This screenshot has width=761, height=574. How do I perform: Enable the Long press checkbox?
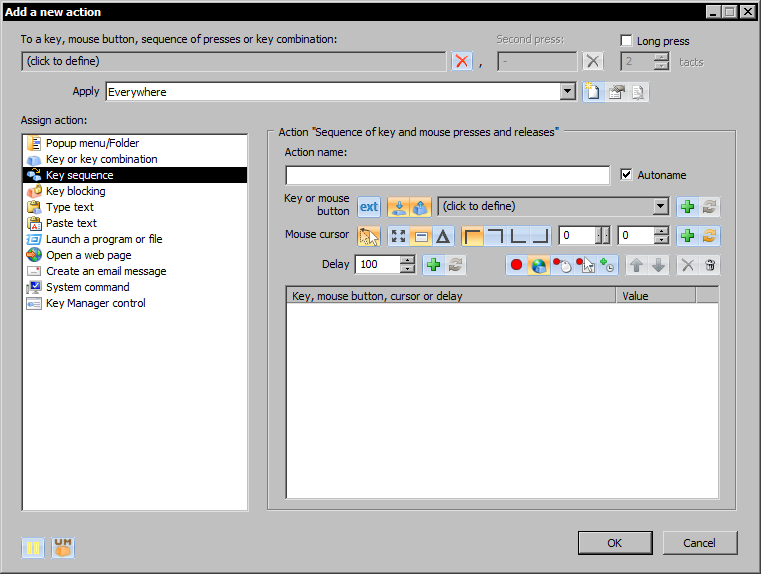[x=626, y=40]
